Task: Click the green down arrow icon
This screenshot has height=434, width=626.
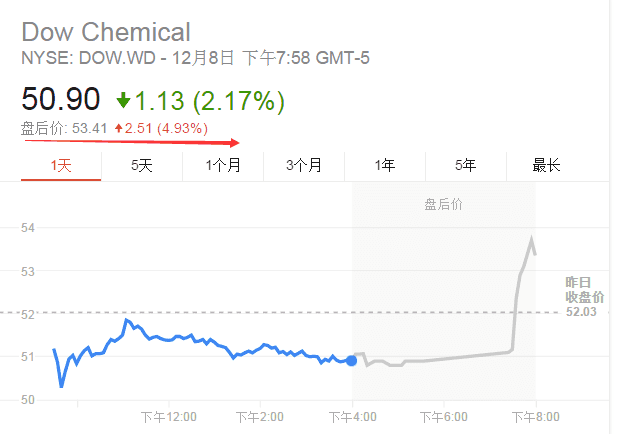Action: tap(123, 100)
